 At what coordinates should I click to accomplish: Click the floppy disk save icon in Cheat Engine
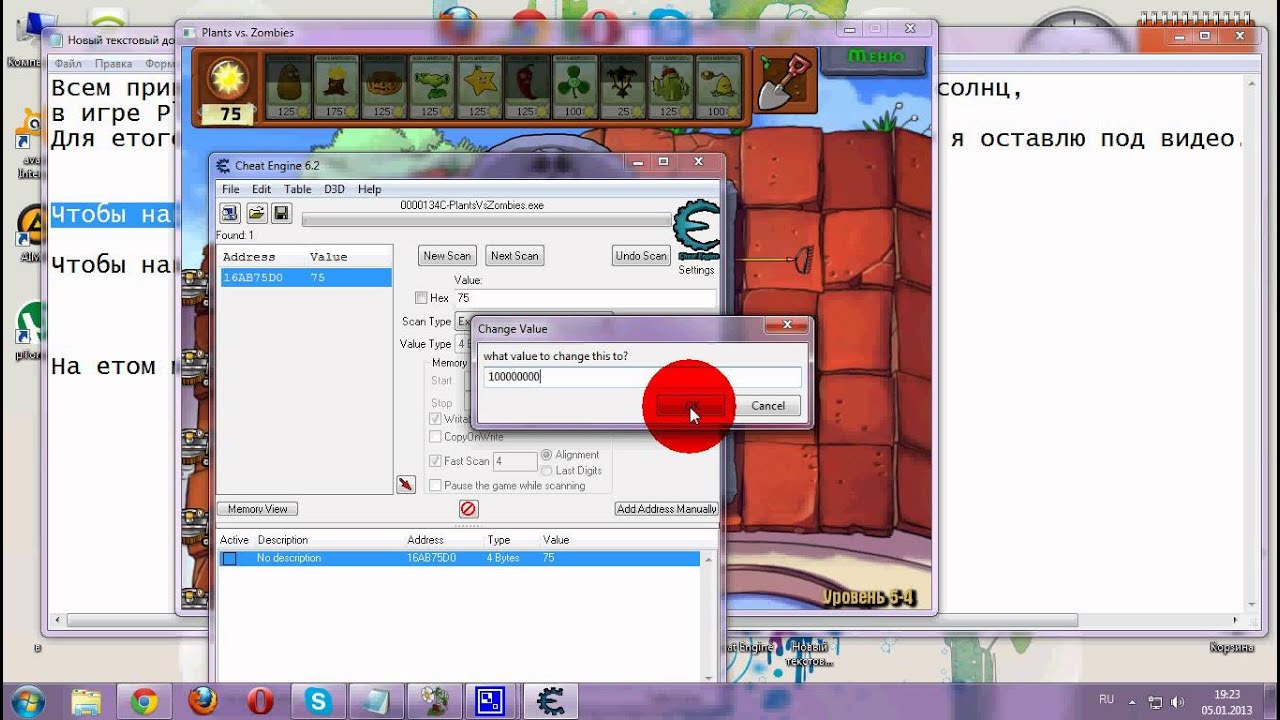click(281, 213)
